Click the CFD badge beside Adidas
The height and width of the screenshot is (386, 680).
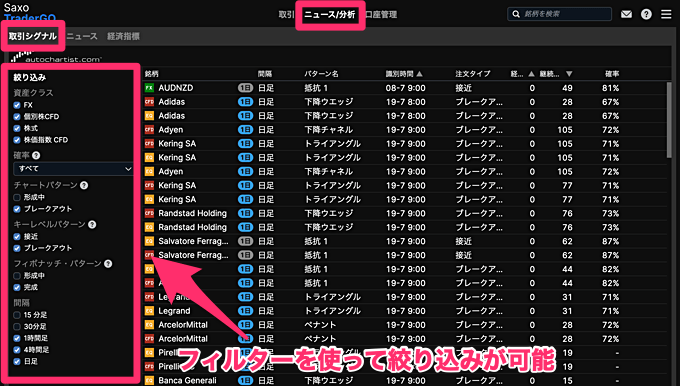click(x=149, y=102)
